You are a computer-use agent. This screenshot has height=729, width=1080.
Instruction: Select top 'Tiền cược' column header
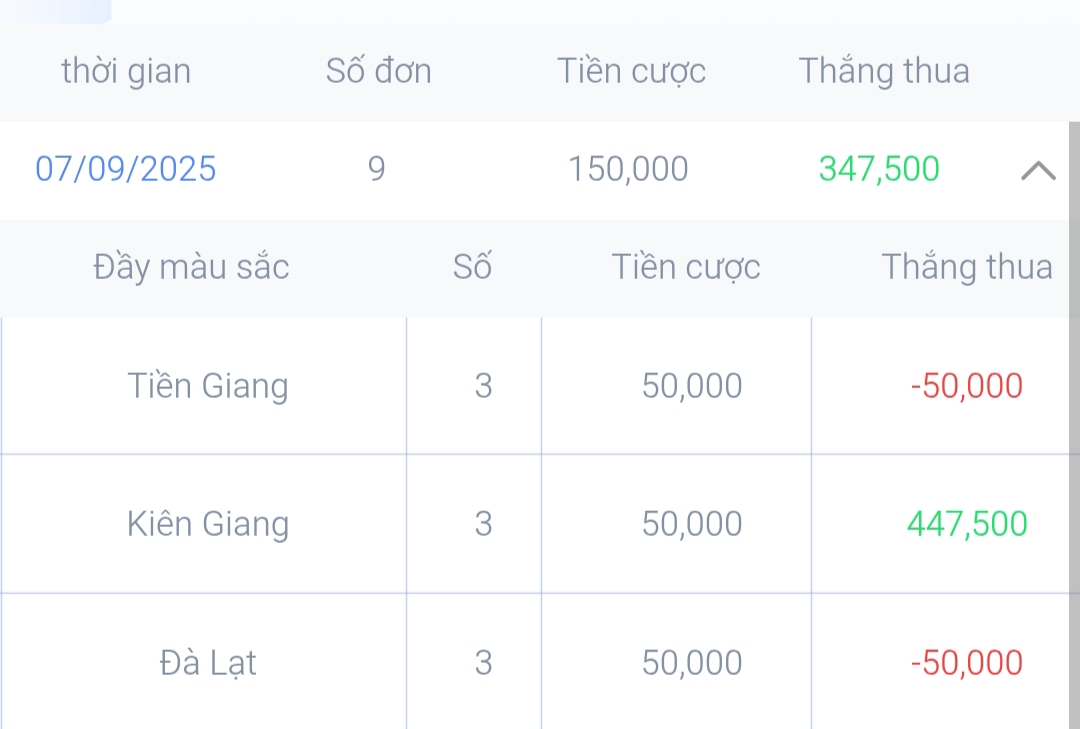click(631, 71)
